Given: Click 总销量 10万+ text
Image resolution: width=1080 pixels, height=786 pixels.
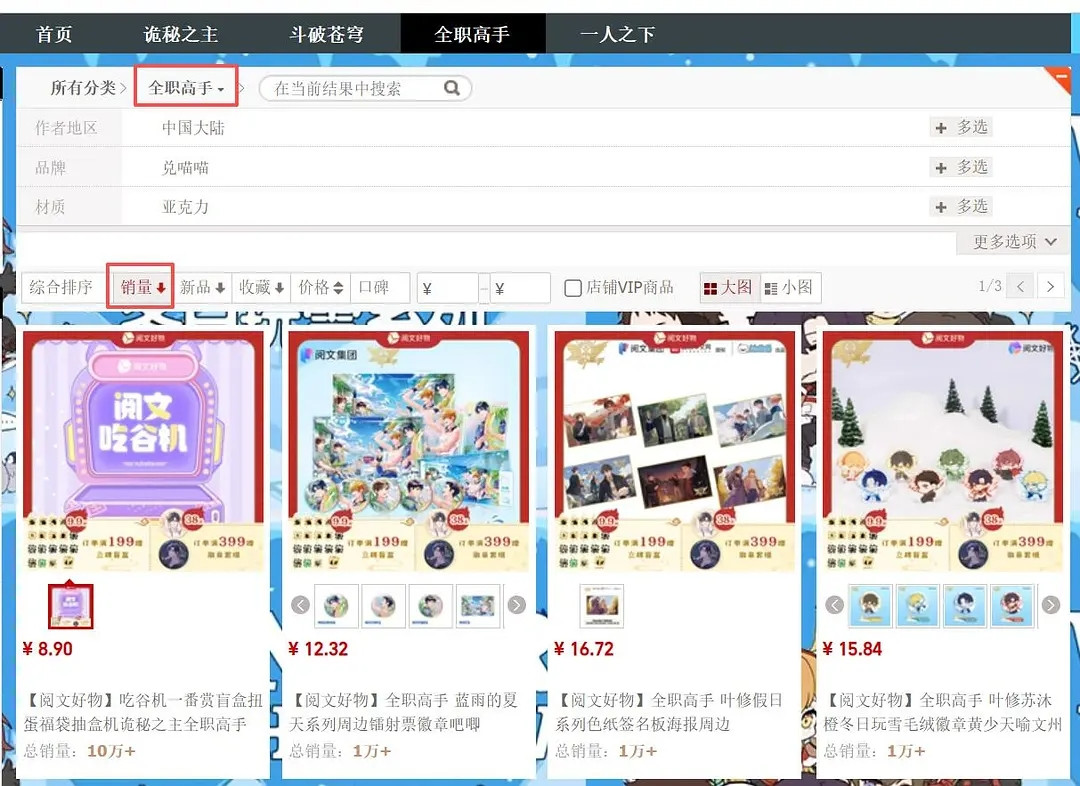Looking at the screenshot, I should [x=79, y=751].
